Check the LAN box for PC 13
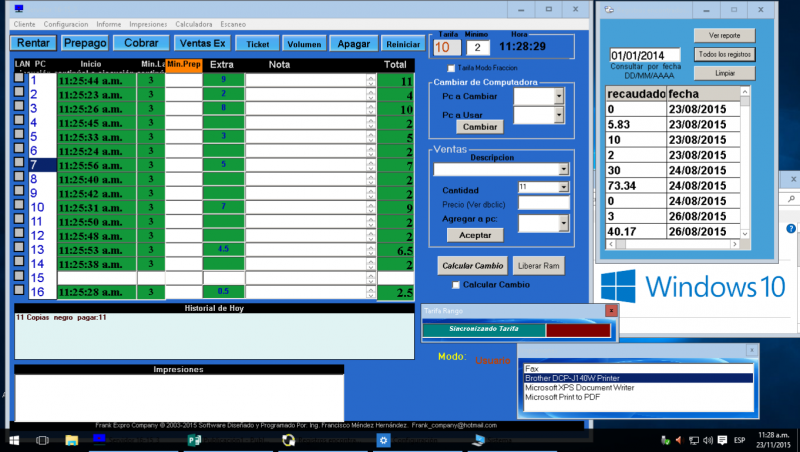800x452 pixels. (19, 247)
